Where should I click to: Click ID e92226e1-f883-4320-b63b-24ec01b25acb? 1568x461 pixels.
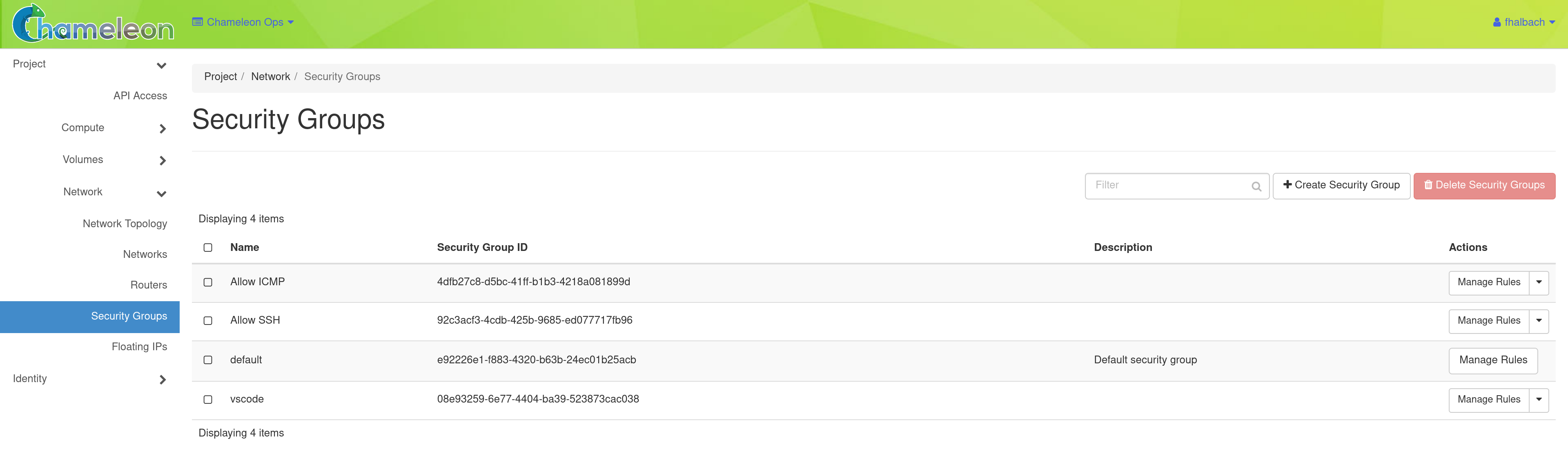536,360
